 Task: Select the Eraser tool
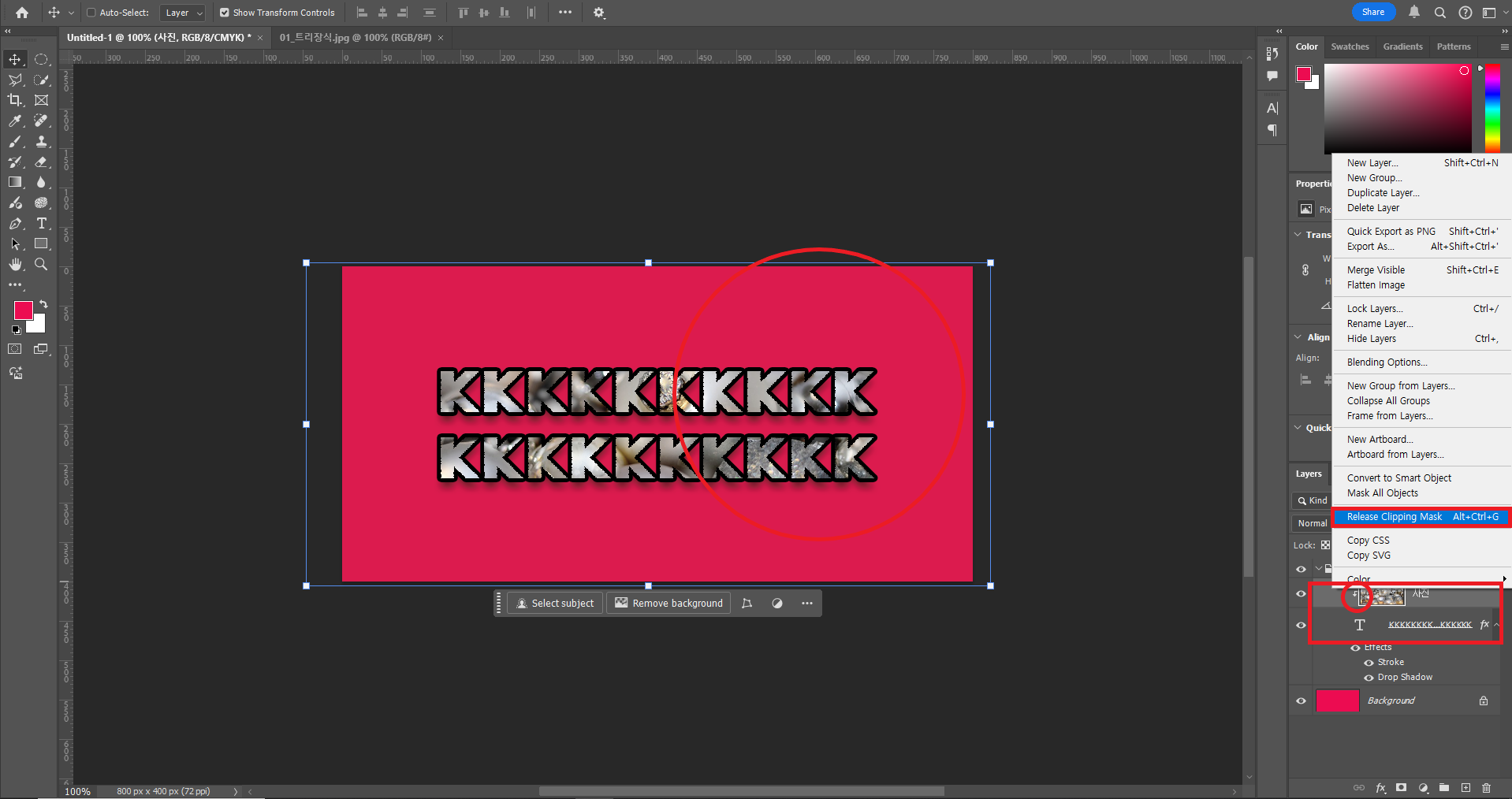pos(42,162)
